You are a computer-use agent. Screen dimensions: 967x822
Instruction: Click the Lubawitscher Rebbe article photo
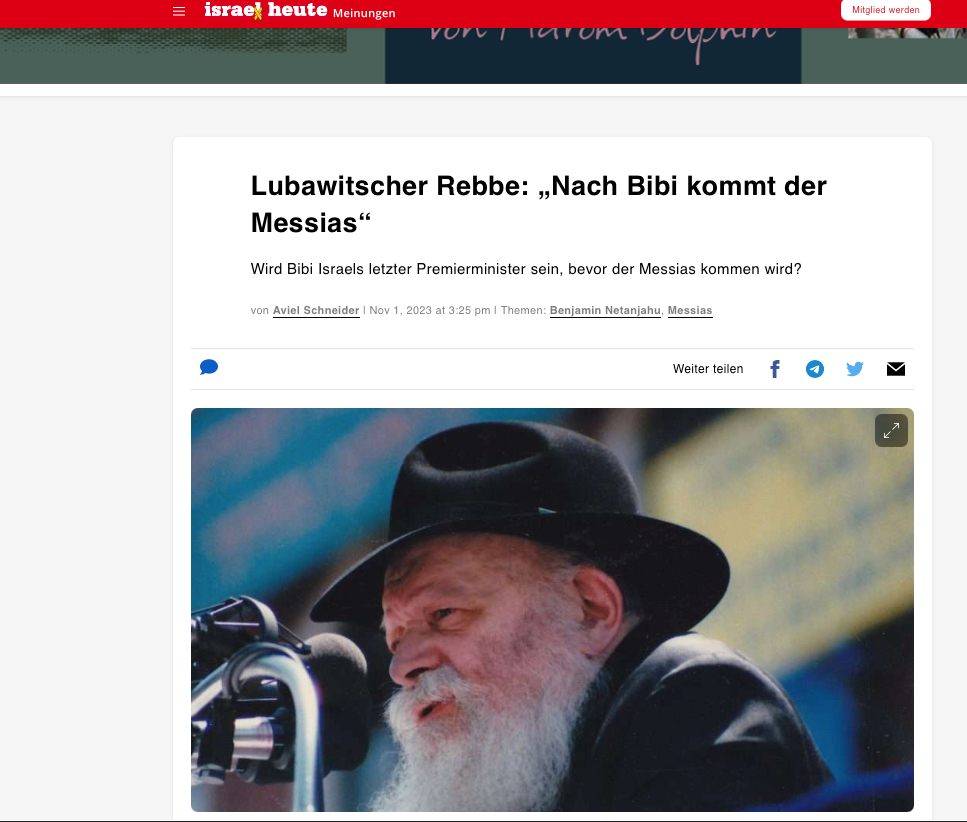click(552, 609)
